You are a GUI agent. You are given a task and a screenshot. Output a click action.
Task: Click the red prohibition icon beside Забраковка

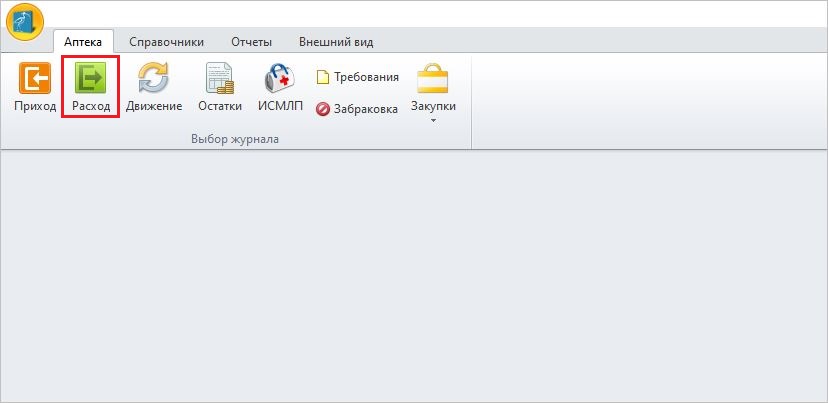[x=323, y=109]
